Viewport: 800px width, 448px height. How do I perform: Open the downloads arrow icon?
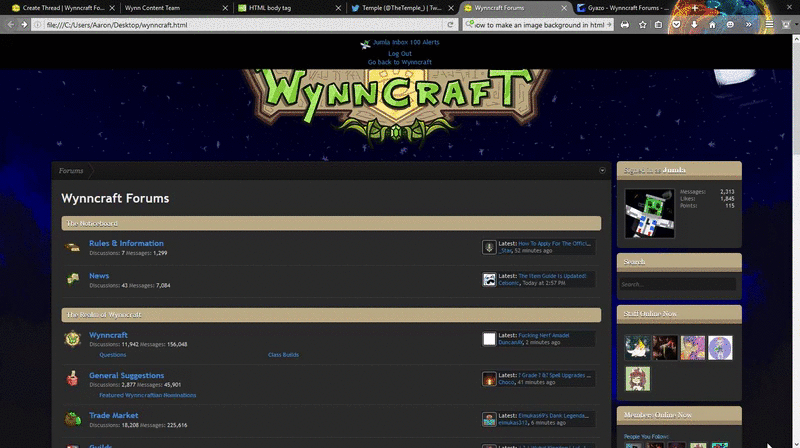tap(694, 24)
